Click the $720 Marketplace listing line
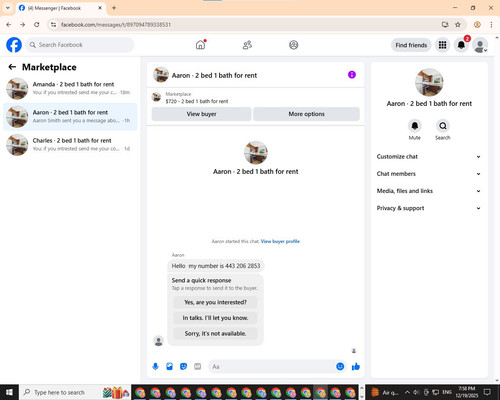Screen dimensions: 500x400 [x=197, y=101]
